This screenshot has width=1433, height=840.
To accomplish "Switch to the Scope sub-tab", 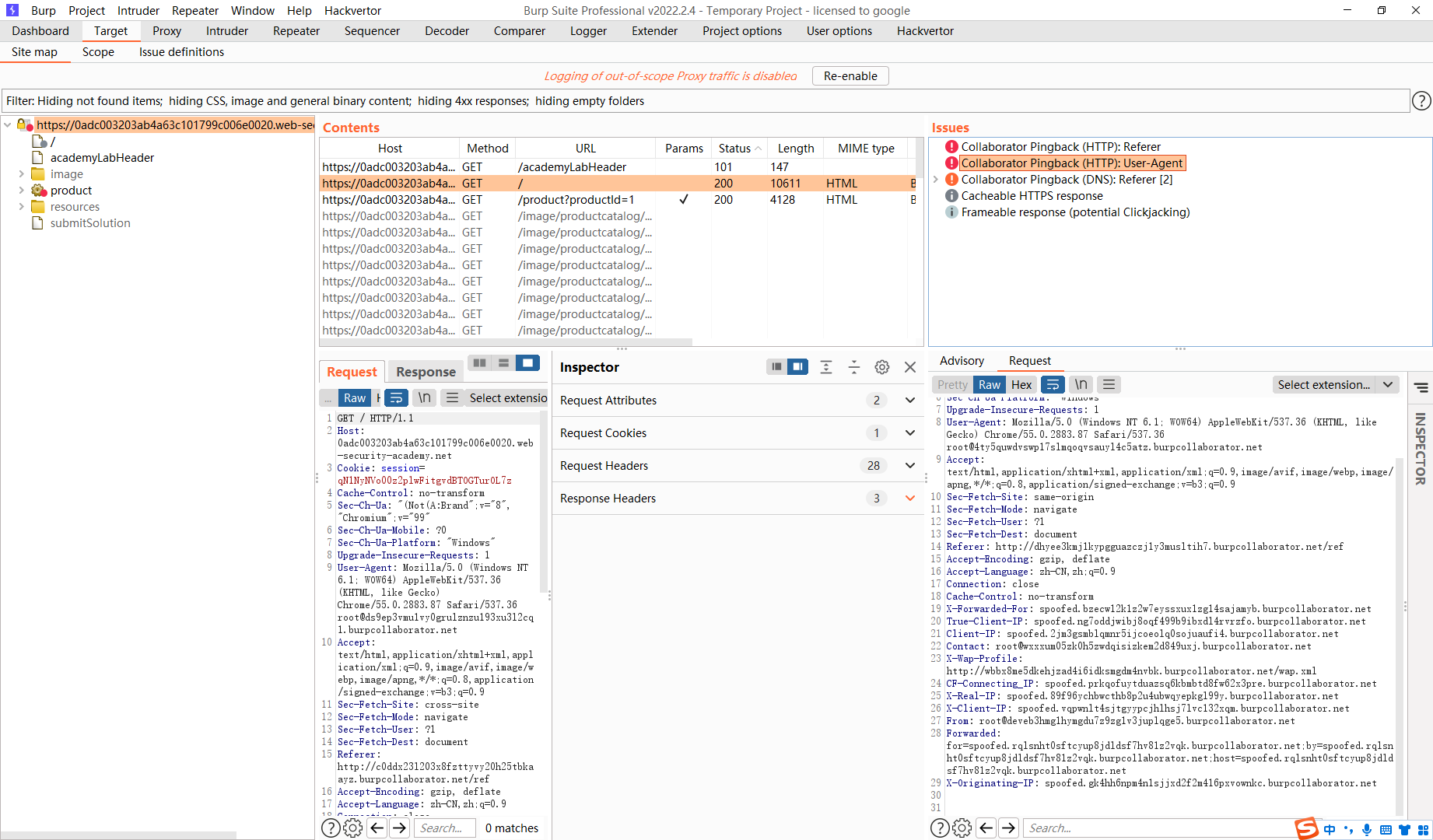I will click(x=98, y=52).
